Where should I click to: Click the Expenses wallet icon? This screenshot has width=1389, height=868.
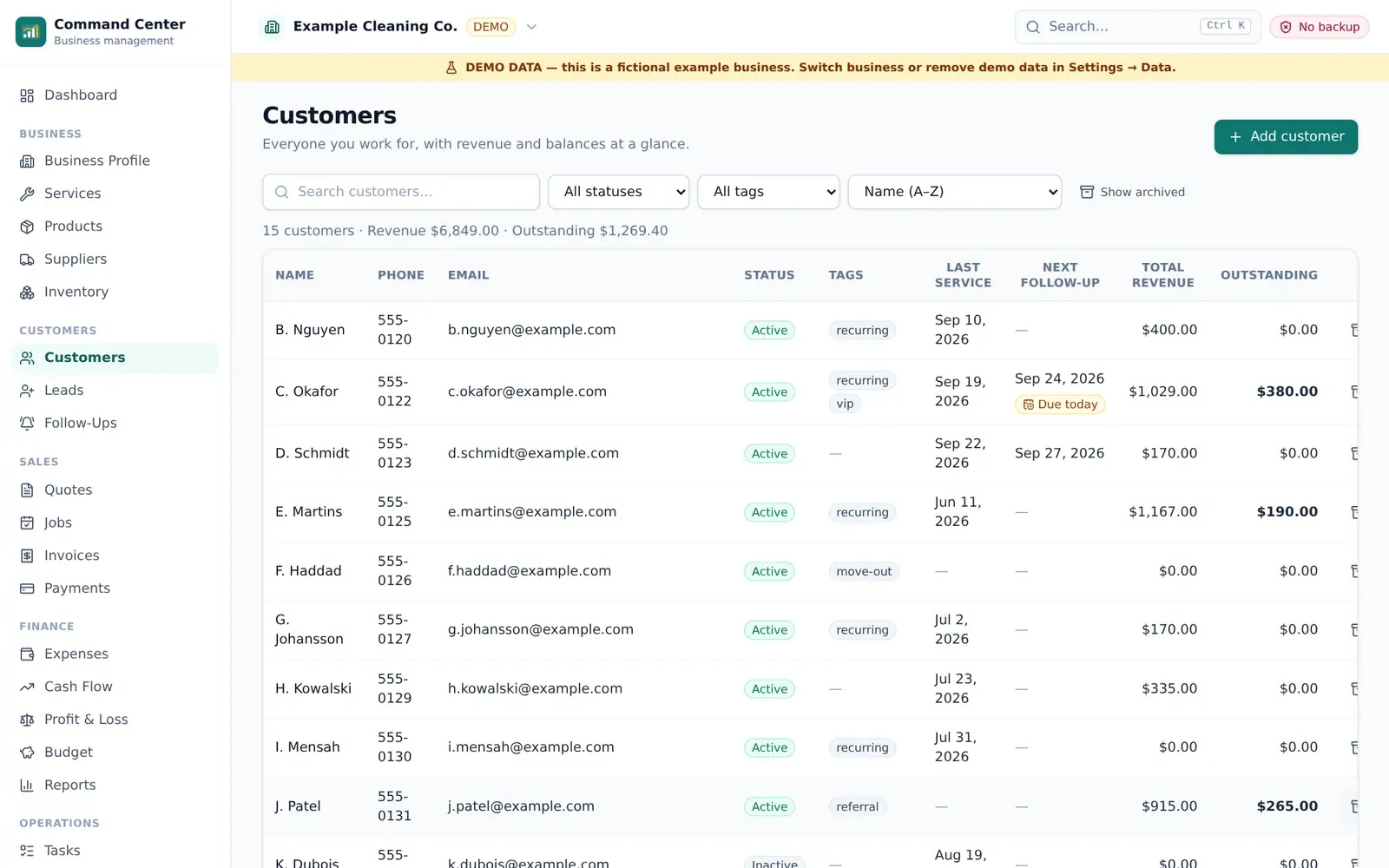tap(27, 654)
